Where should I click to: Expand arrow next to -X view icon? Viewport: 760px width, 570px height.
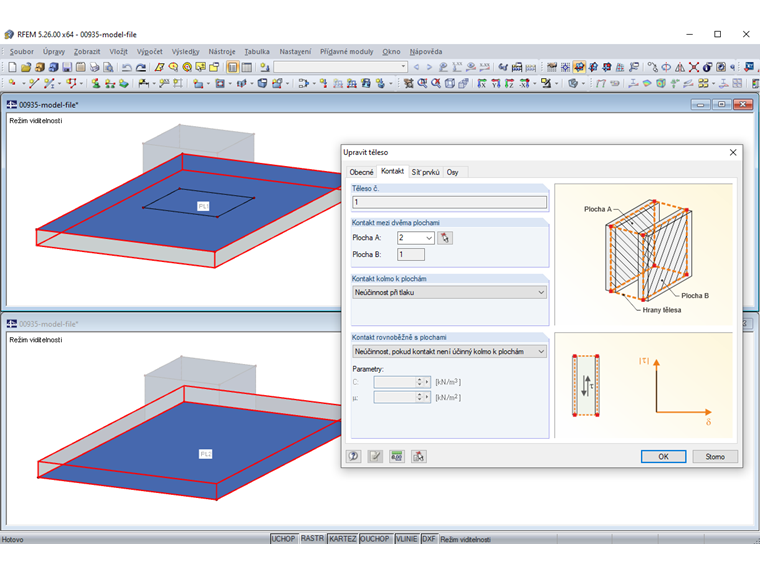click(x=535, y=84)
